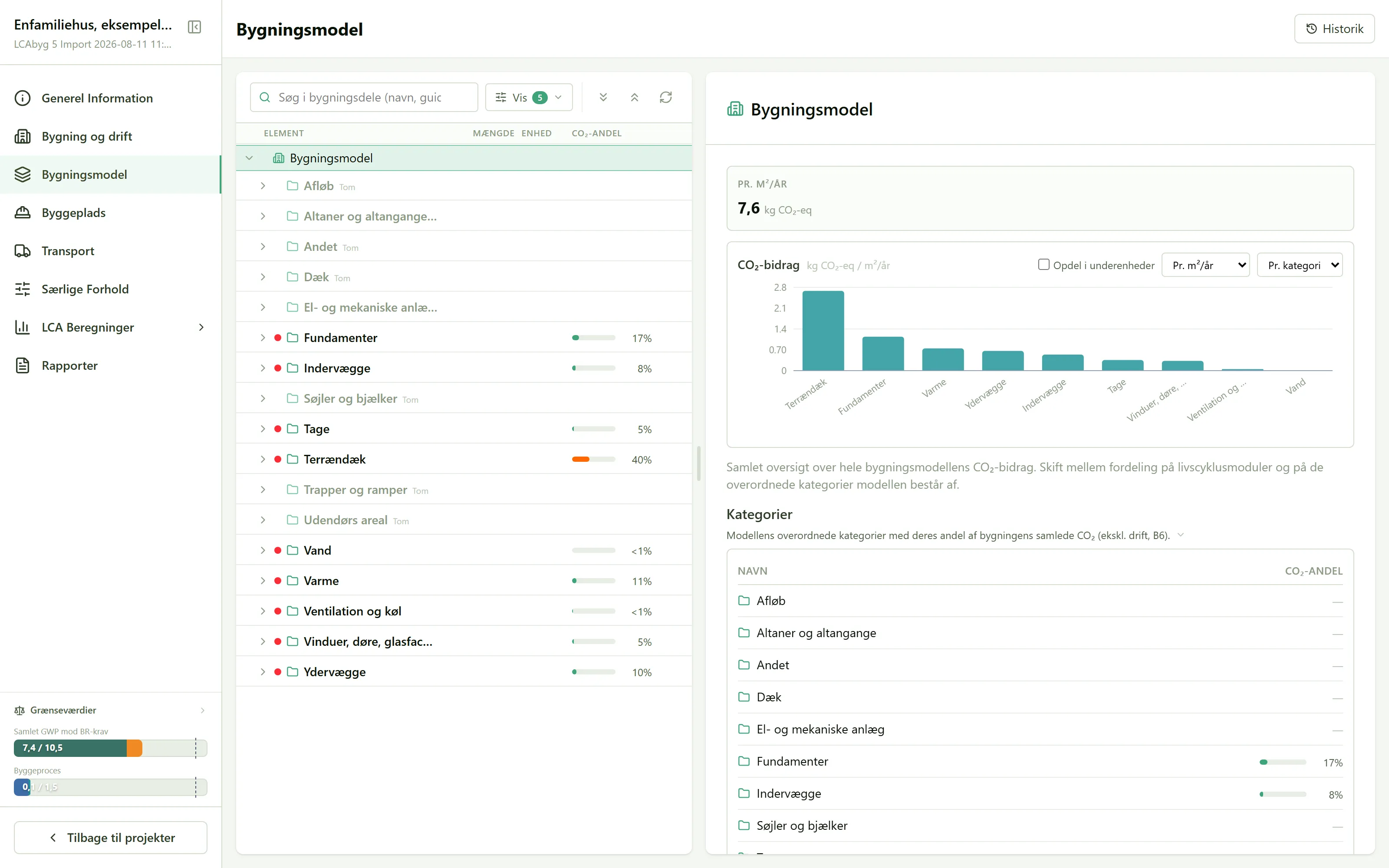Open the Vis filter dropdown
Screen dimensions: 1389x868
click(x=529, y=98)
